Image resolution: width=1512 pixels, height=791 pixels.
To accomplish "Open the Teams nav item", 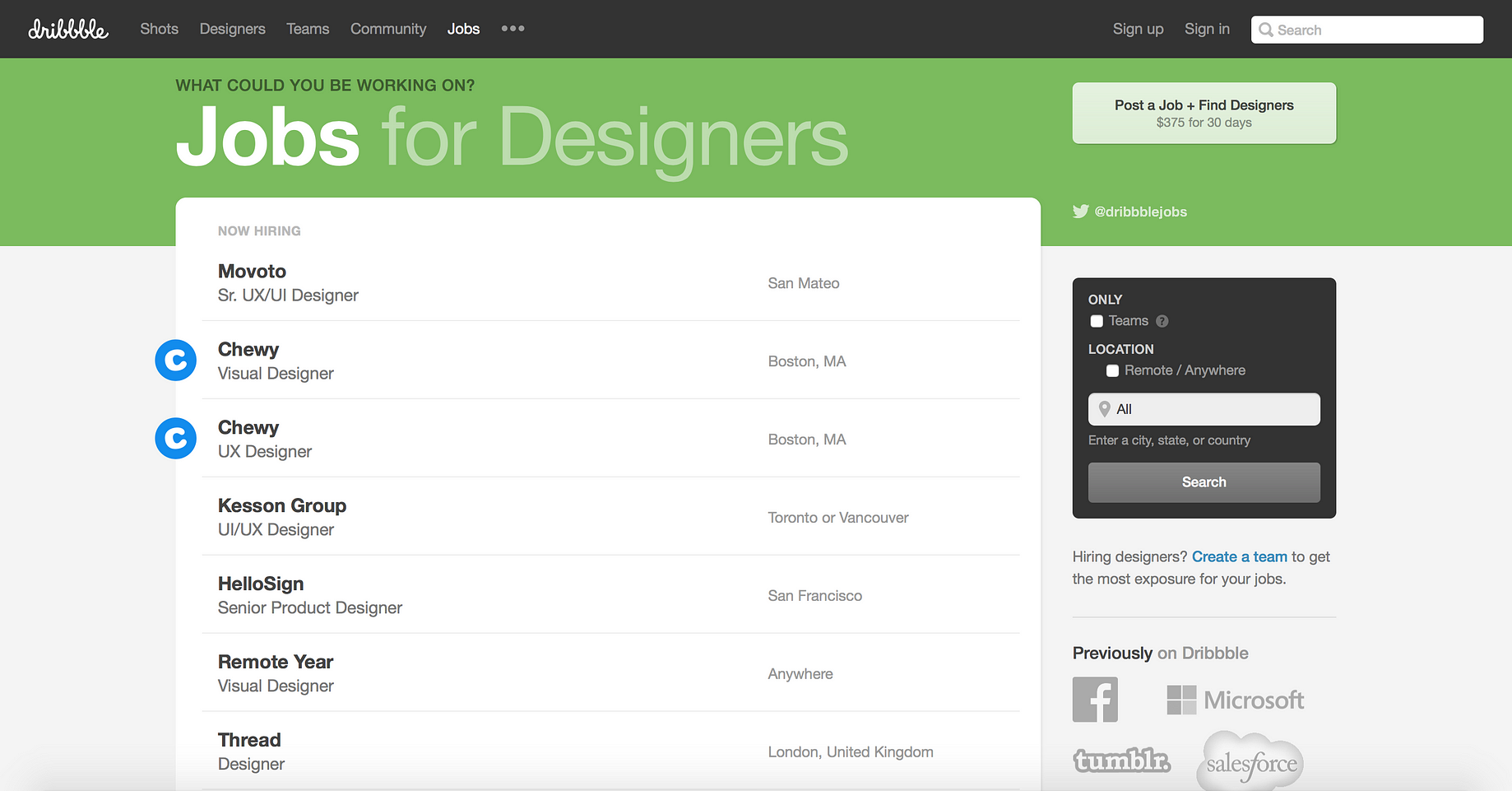I will point(308,29).
